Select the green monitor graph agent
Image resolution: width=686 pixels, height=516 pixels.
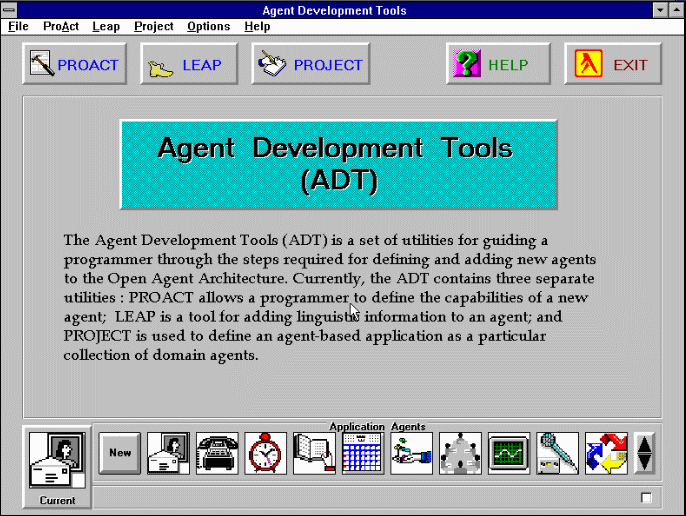click(x=509, y=453)
